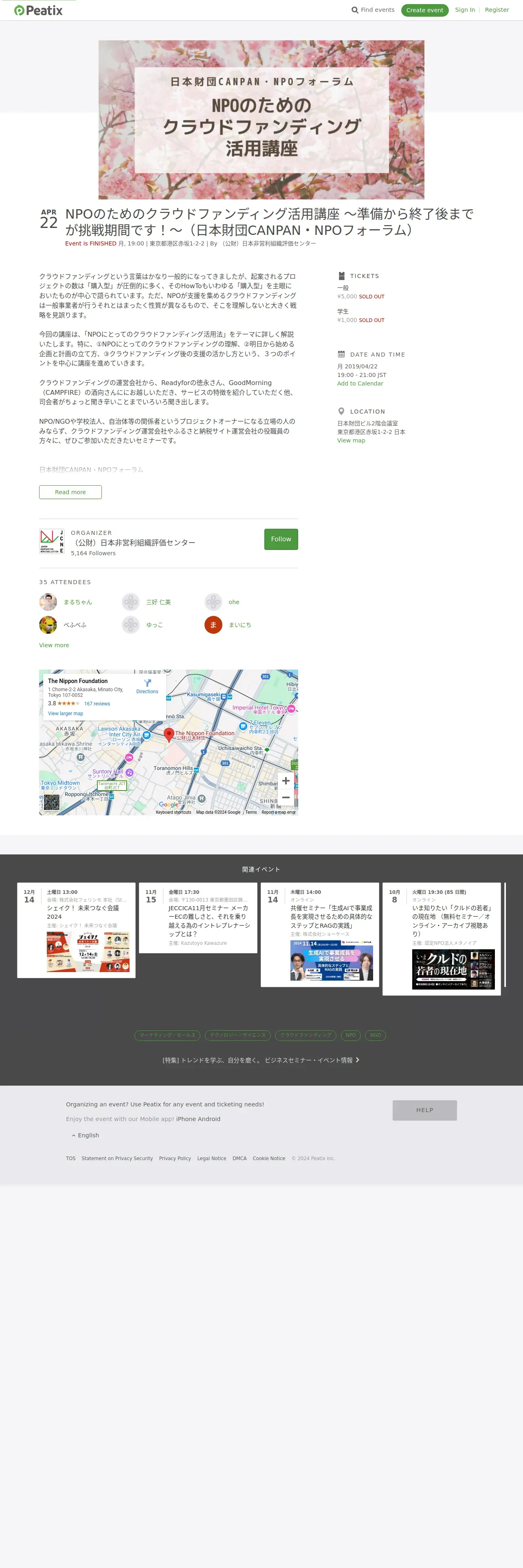Click the tickets icon

pos(342,276)
